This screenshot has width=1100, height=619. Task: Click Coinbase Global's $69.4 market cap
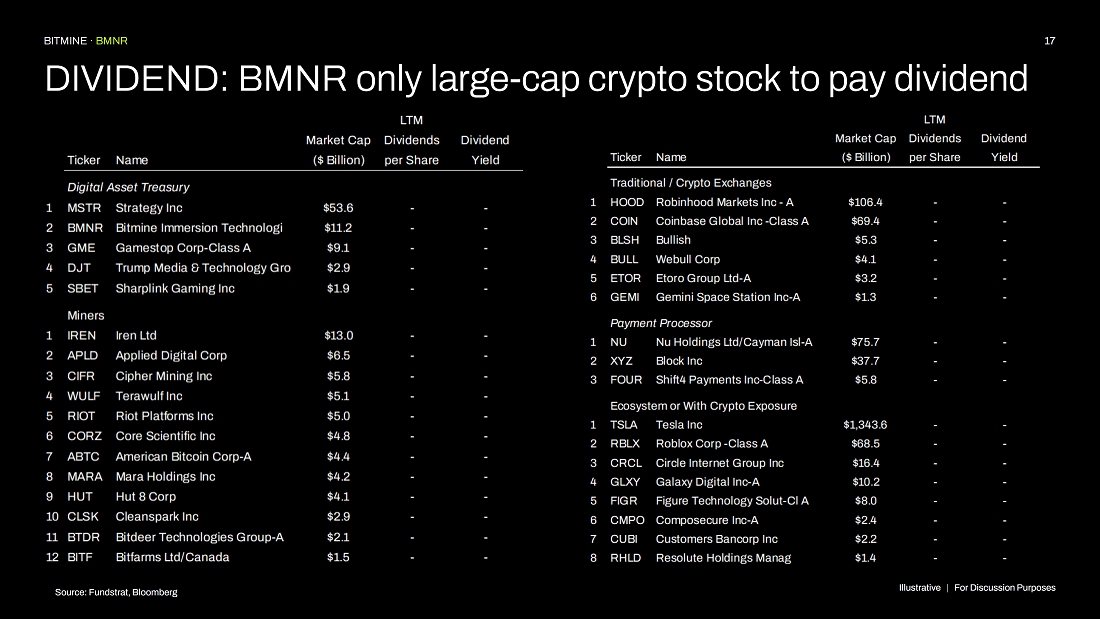[865, 221]
